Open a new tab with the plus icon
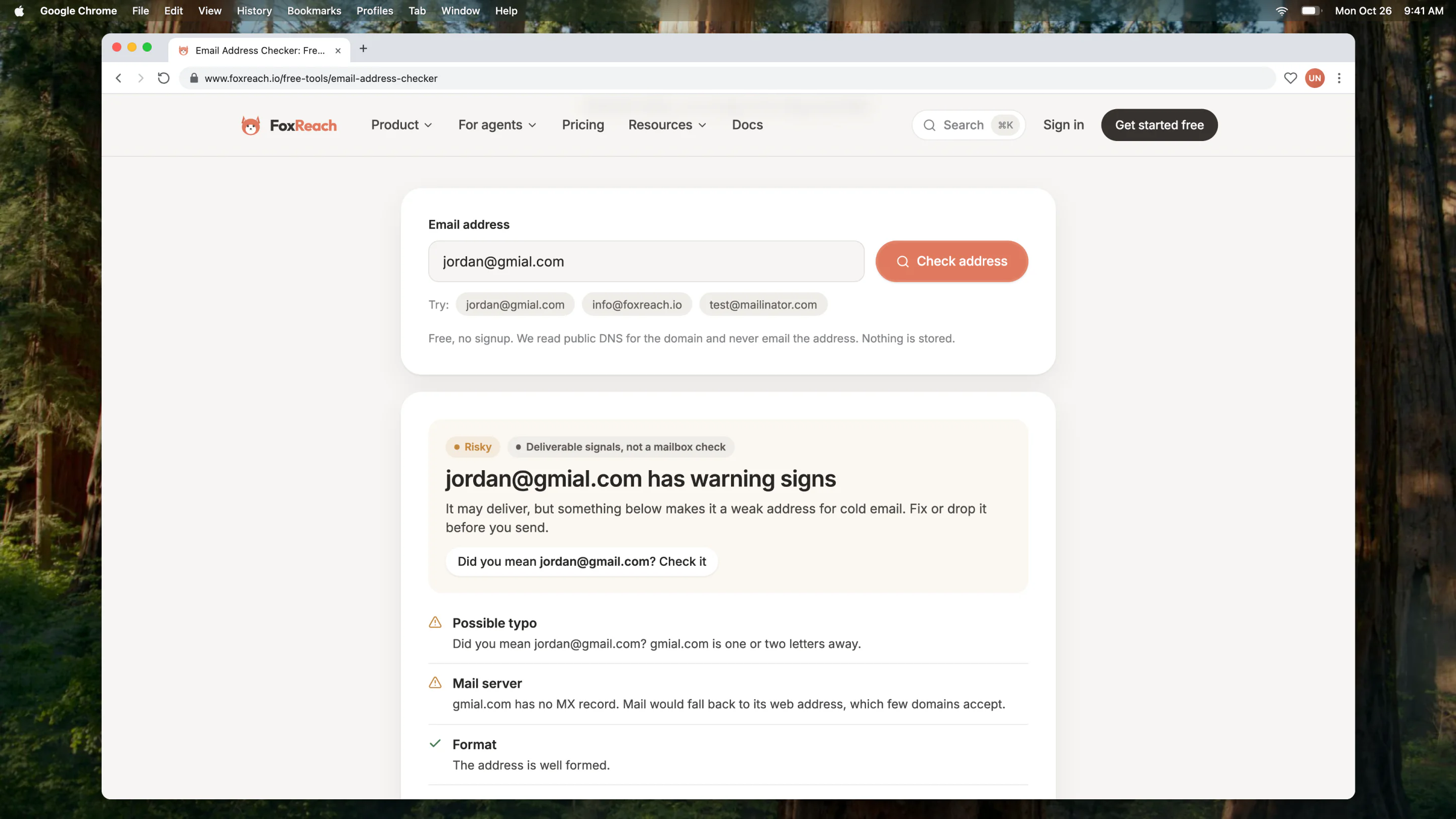Screen dimensions: 1456x819 coord(363,49)
